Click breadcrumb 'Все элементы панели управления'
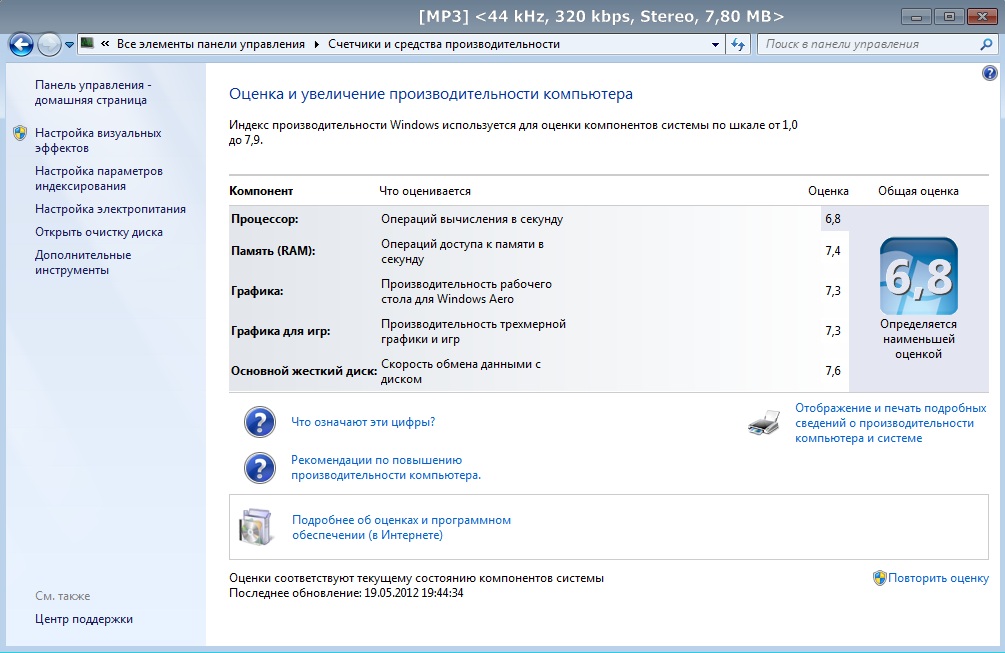1005x653 pixels. click(x=211, y=44)
